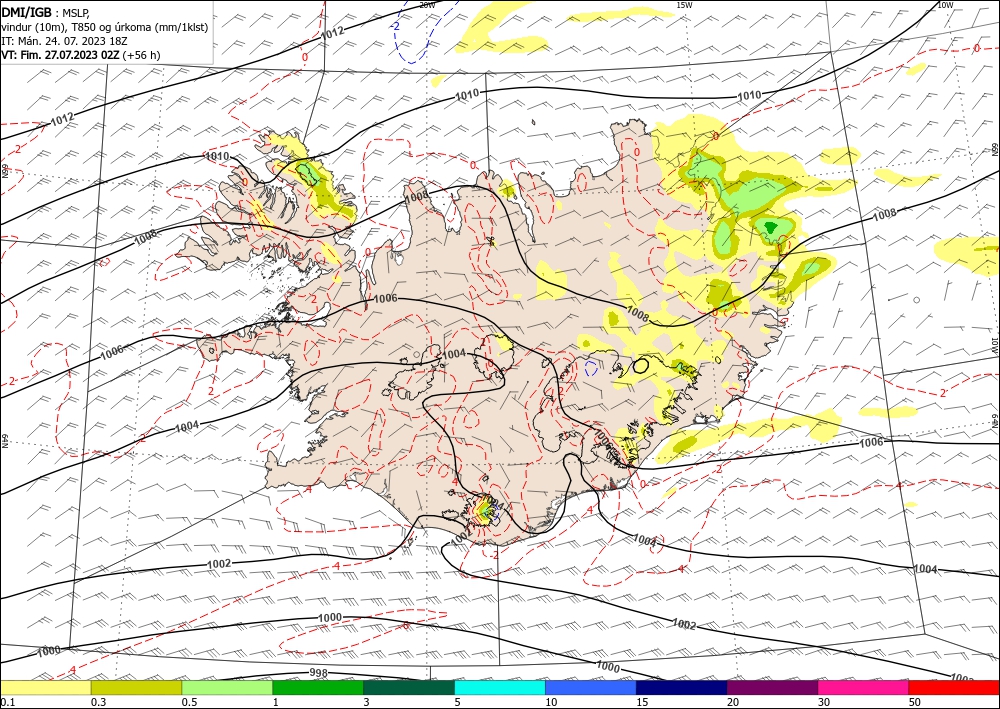
Task: Click the olive 0.3 legend swatch
Action: pyautogui.click(x=136, y=687)
